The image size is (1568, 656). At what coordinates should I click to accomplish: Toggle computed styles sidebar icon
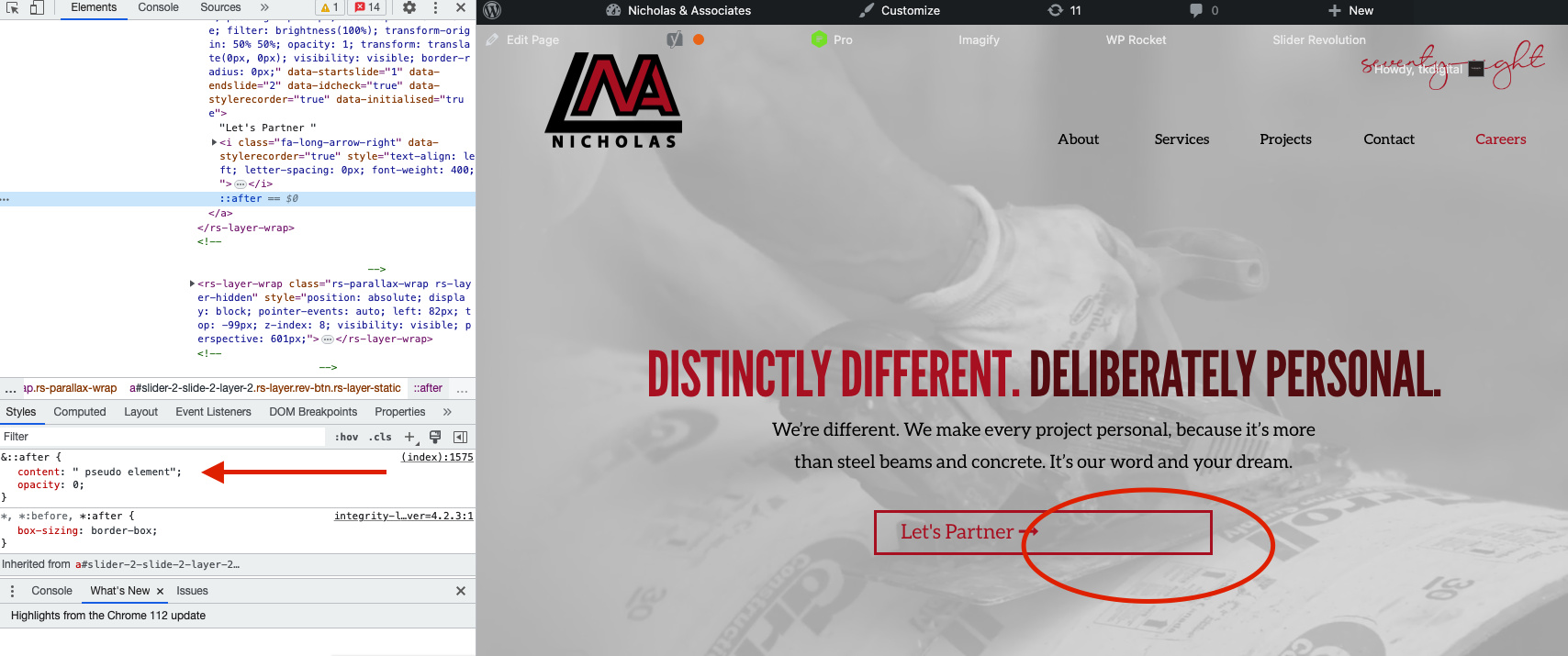461,437
